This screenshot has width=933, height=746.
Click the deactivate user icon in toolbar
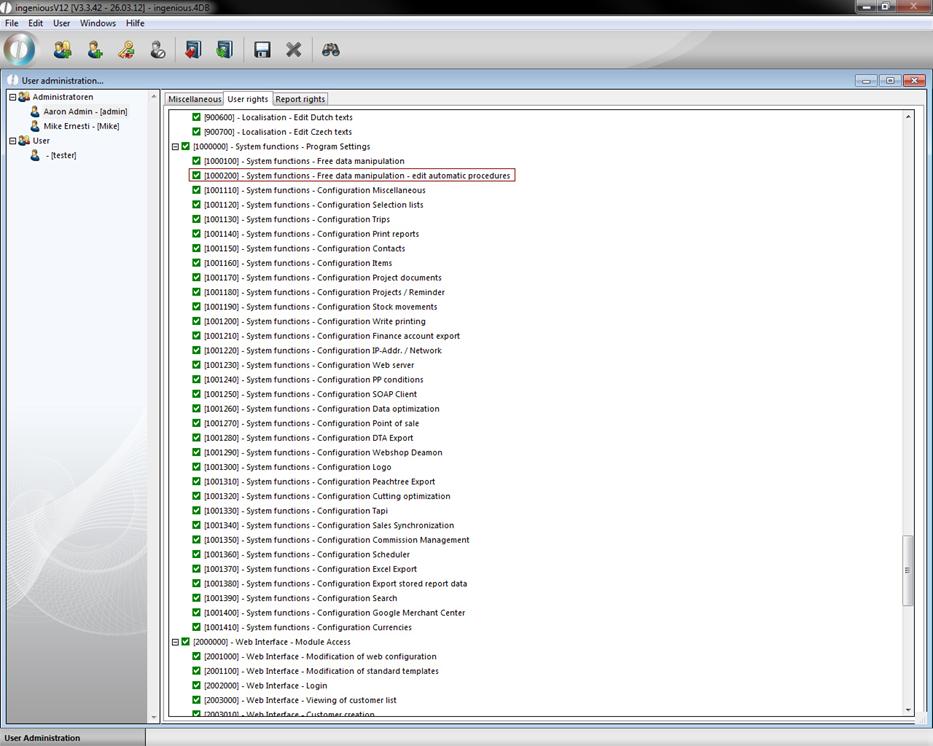158,50
